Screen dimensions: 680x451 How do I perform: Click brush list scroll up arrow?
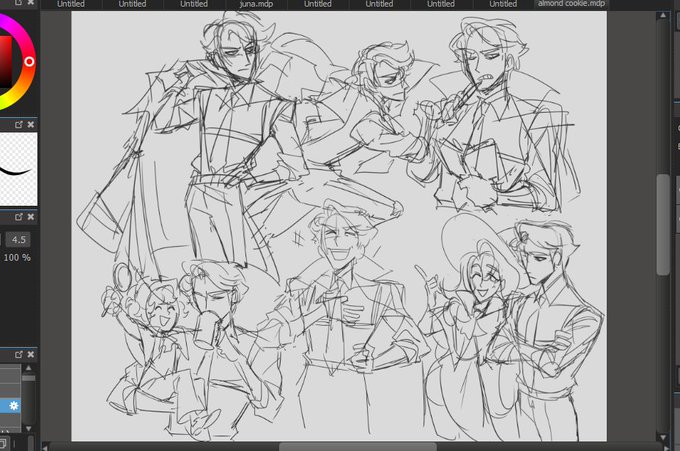tap(28, 368)
